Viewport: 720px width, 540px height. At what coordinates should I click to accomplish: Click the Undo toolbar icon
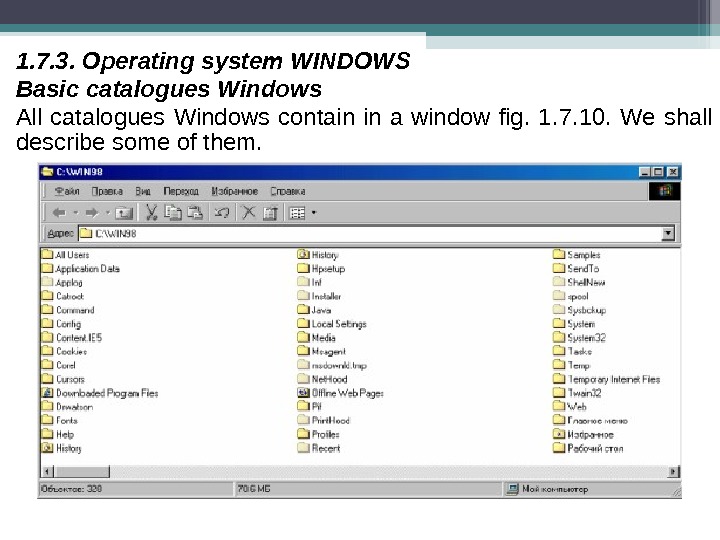(222, 212)
